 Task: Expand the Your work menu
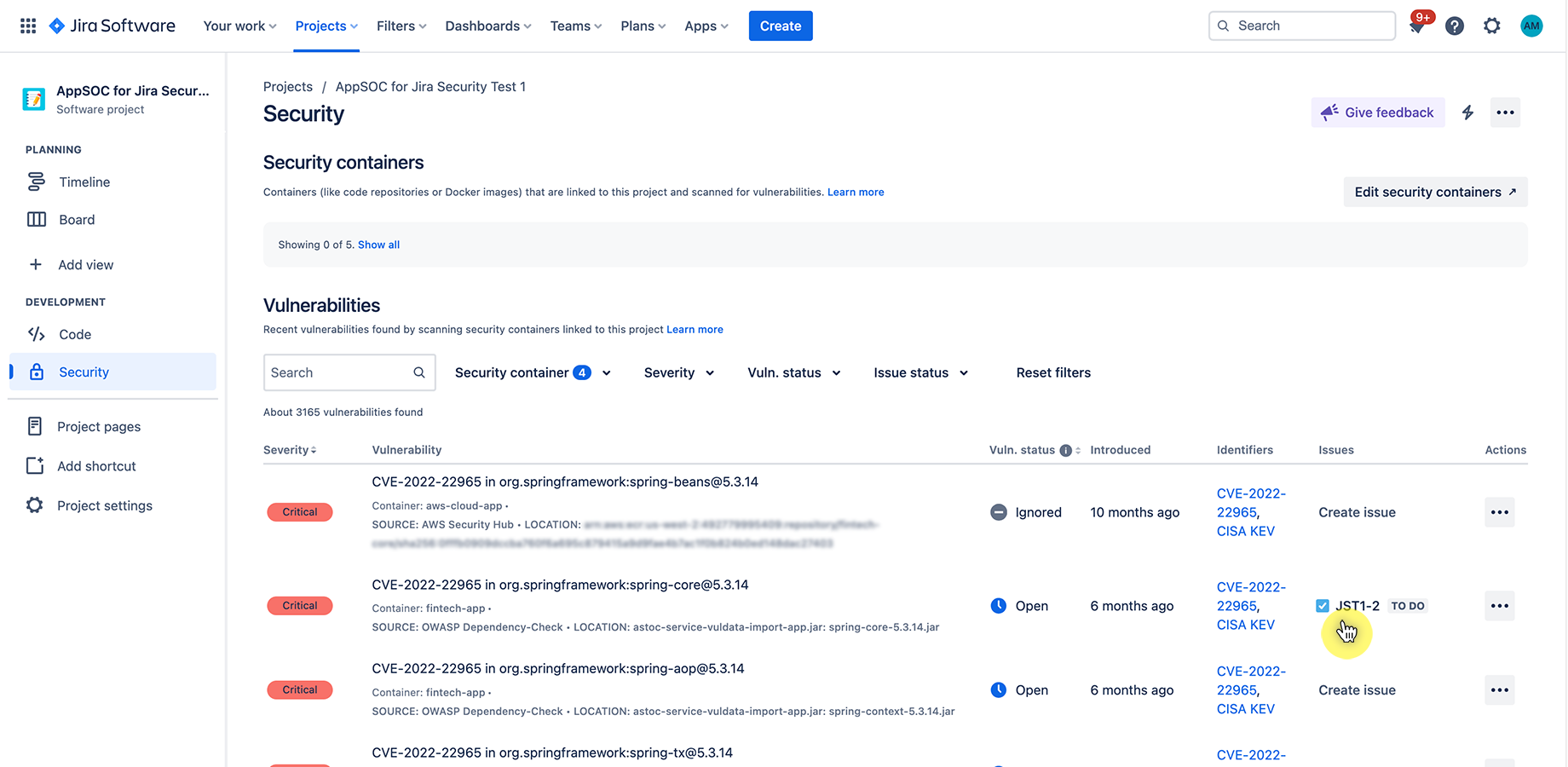pos(239,26)
